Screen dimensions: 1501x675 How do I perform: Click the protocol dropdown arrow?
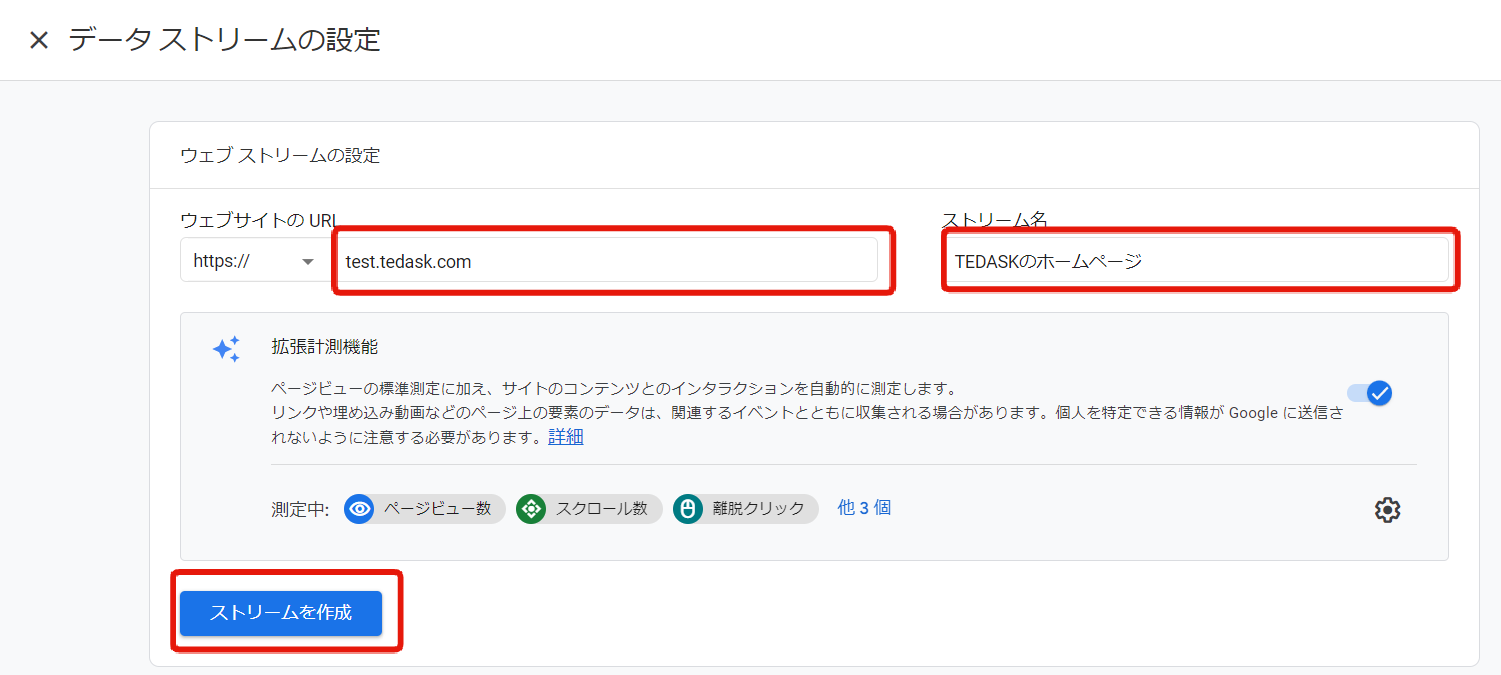(x=308, y=262)
